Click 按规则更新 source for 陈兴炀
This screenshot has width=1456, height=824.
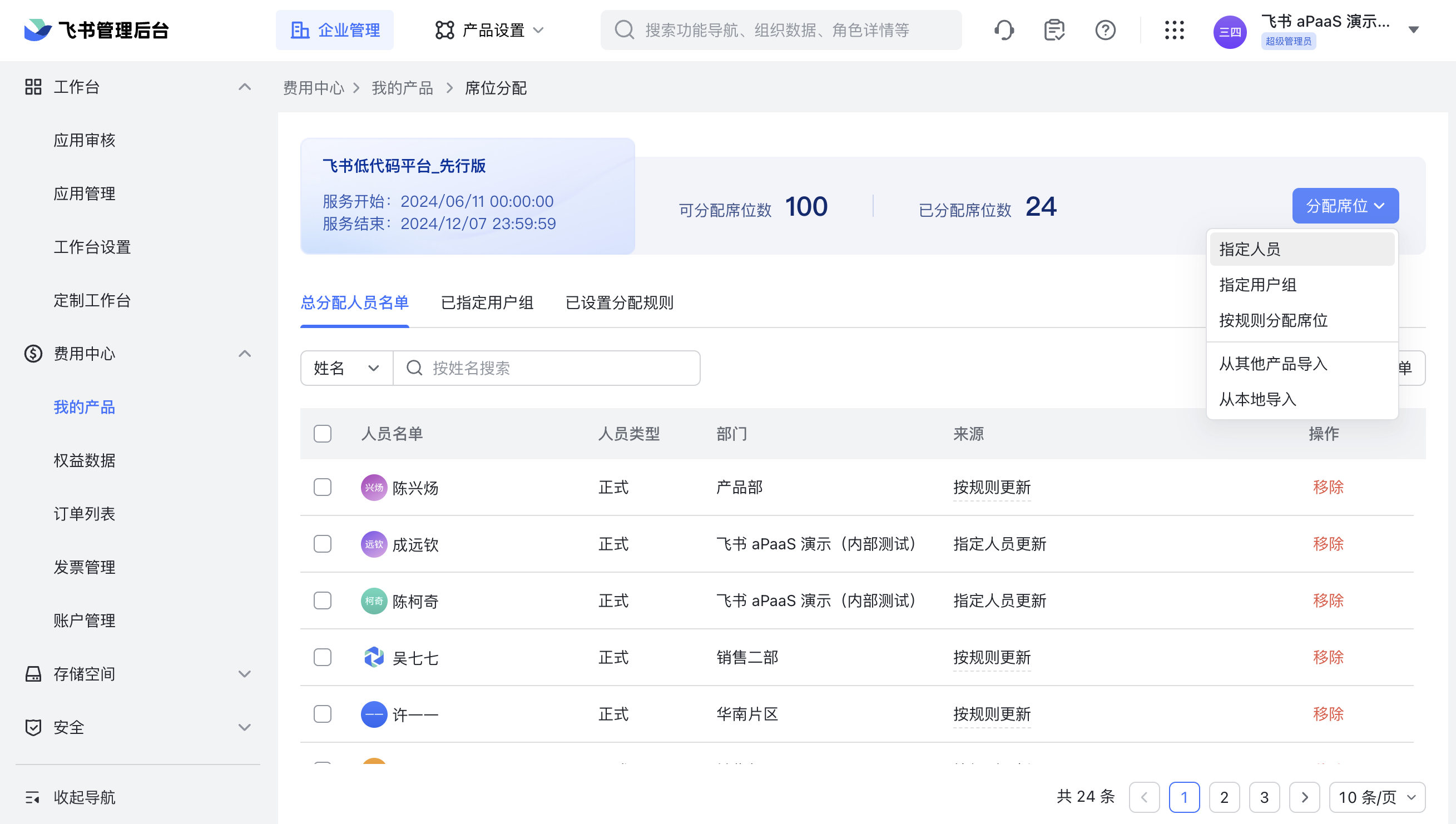click(x=992, y=487)
